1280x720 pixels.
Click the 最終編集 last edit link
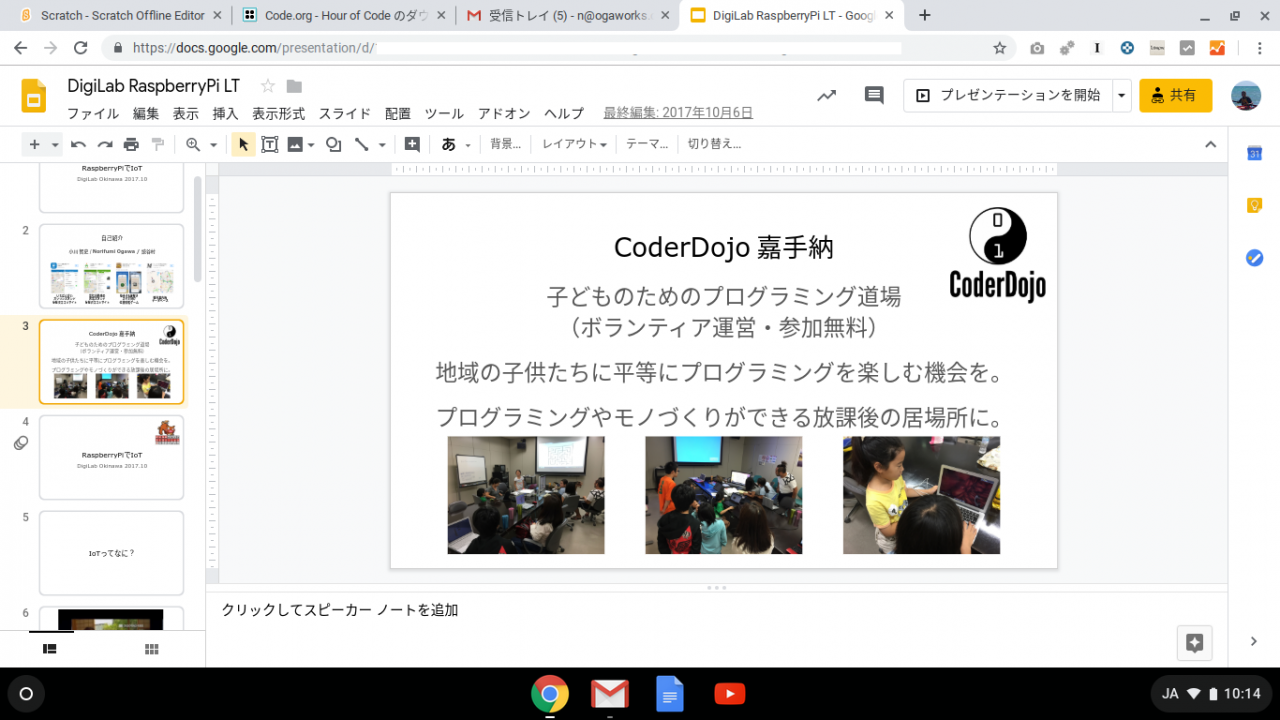[678, 113]
